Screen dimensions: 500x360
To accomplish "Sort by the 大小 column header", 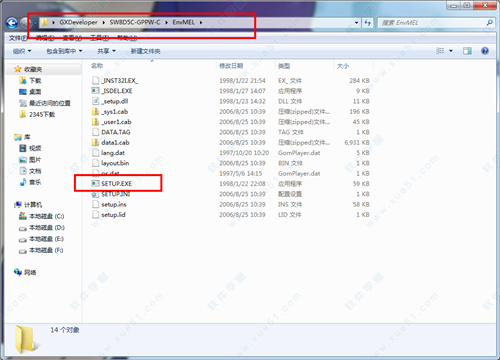I will 343,66.
